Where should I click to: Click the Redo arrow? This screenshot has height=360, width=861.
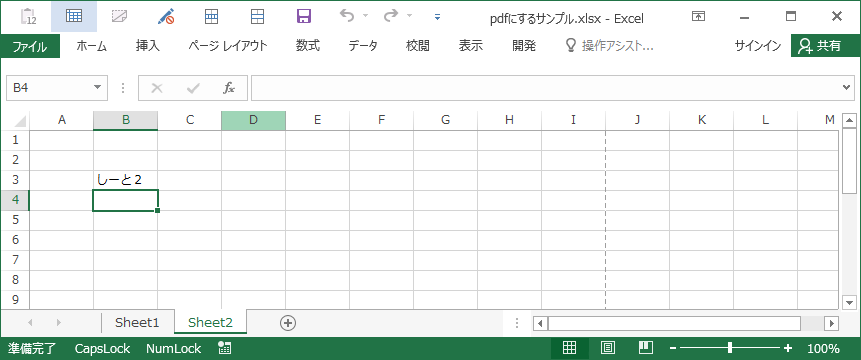pos(390,16)
